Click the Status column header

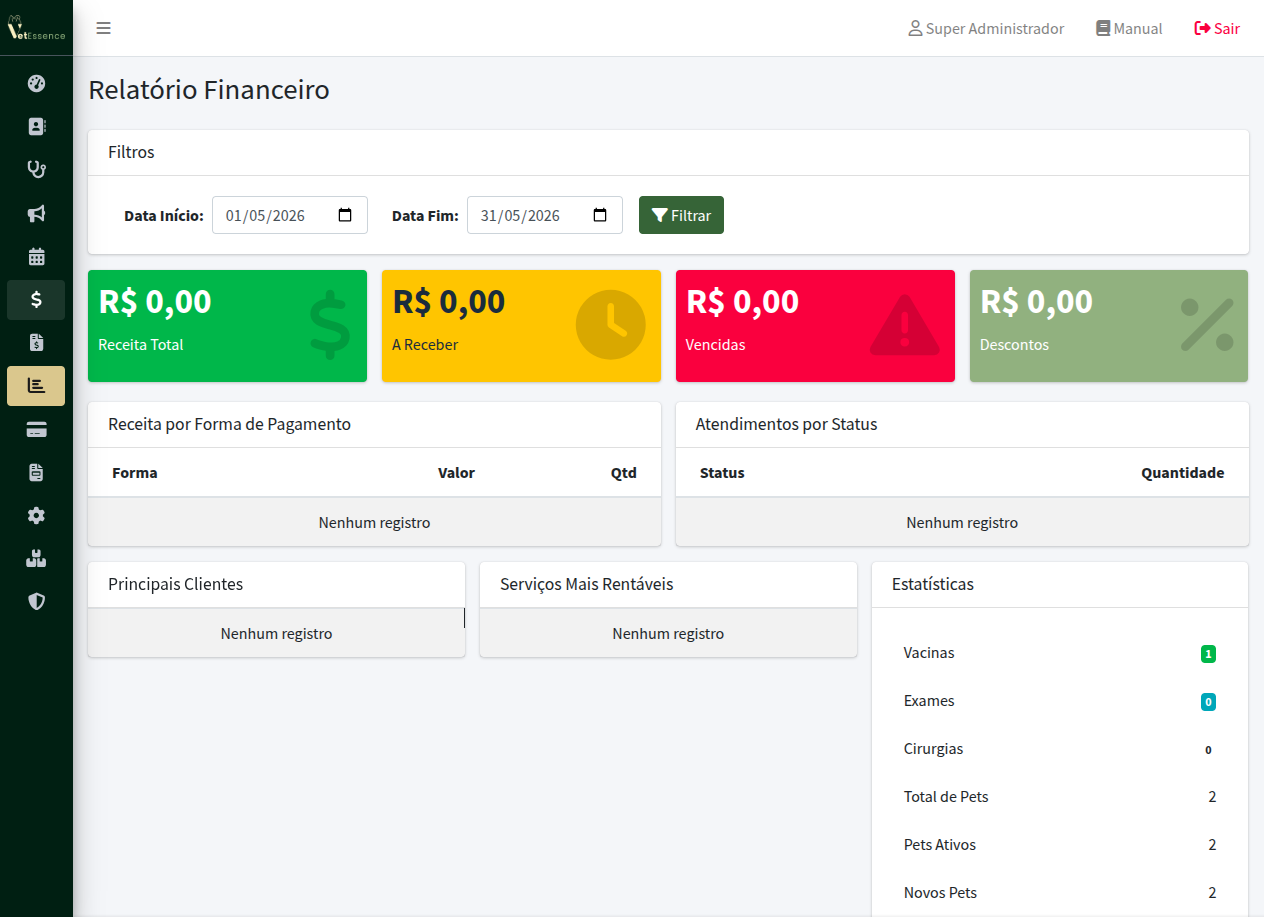click(722, 473)
